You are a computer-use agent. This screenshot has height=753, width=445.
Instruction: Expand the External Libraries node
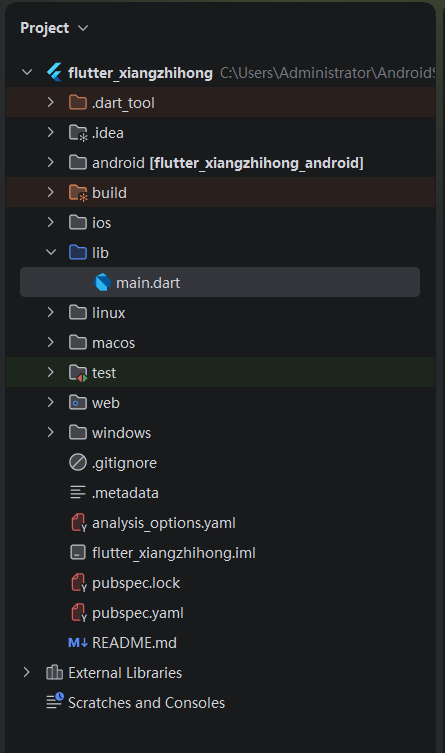[x=27, y=673]
